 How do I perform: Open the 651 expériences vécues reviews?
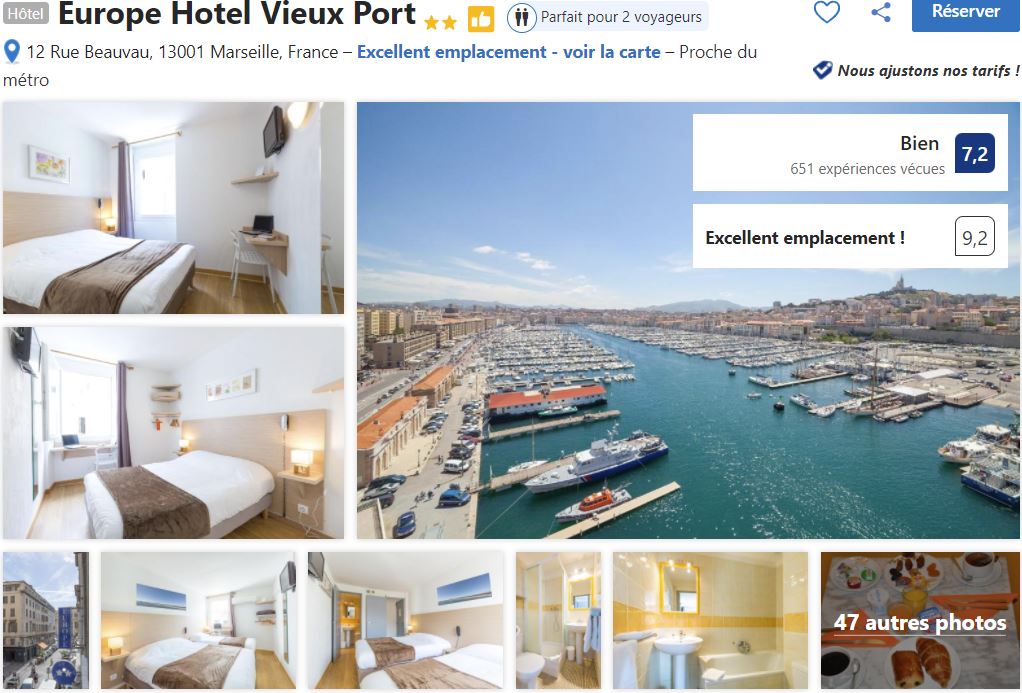pyautogui.click(x=867, y=169)
